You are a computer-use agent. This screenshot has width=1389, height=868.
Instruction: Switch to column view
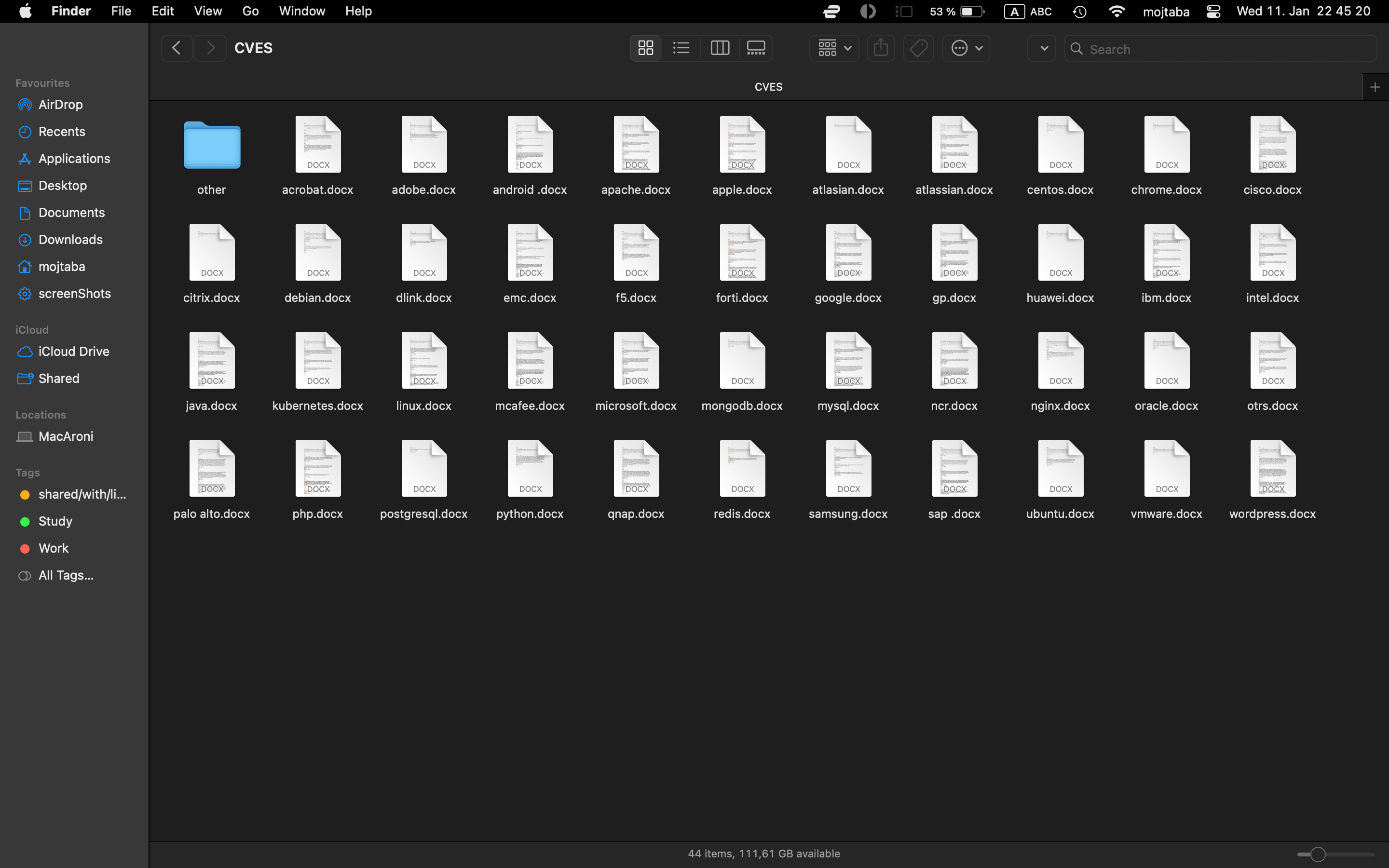pos(721,48)
